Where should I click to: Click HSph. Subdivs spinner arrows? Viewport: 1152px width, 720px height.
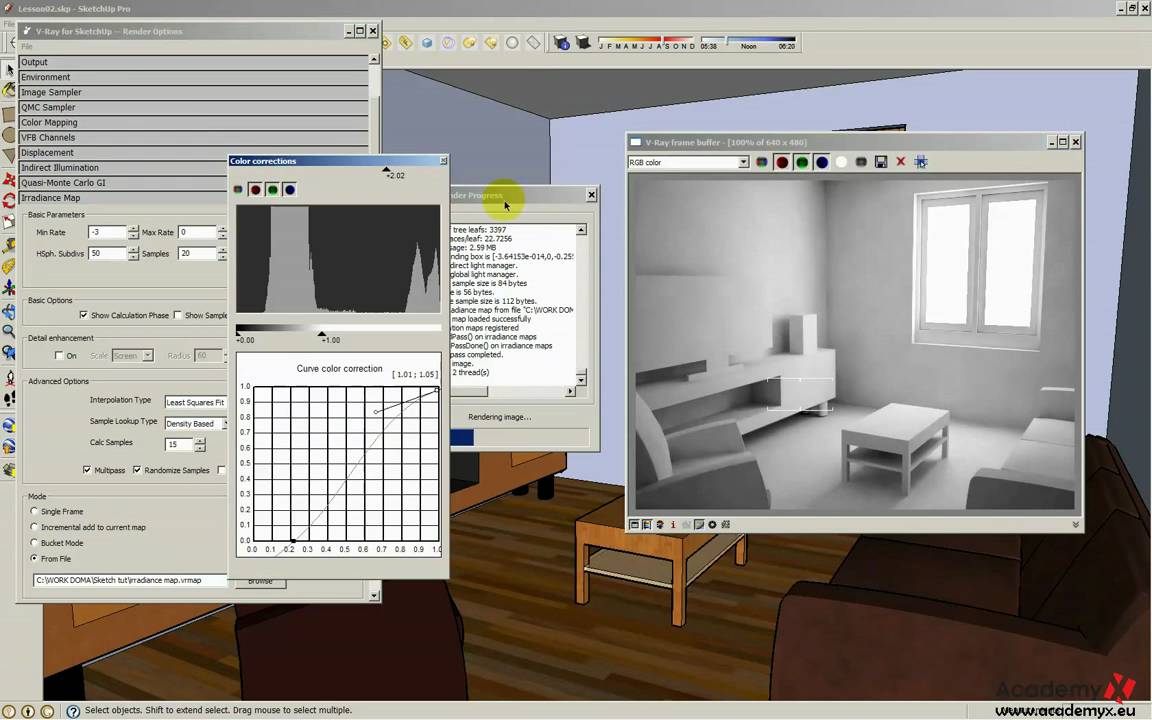point(133,253)
